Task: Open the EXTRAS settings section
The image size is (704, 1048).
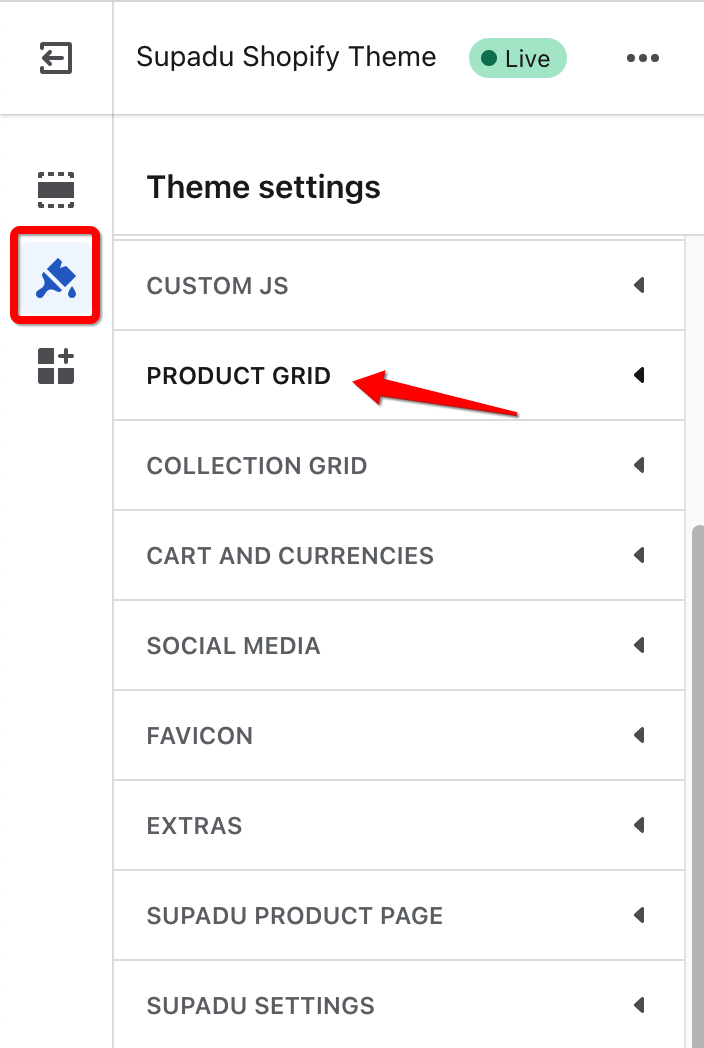Action: (399, 825)
